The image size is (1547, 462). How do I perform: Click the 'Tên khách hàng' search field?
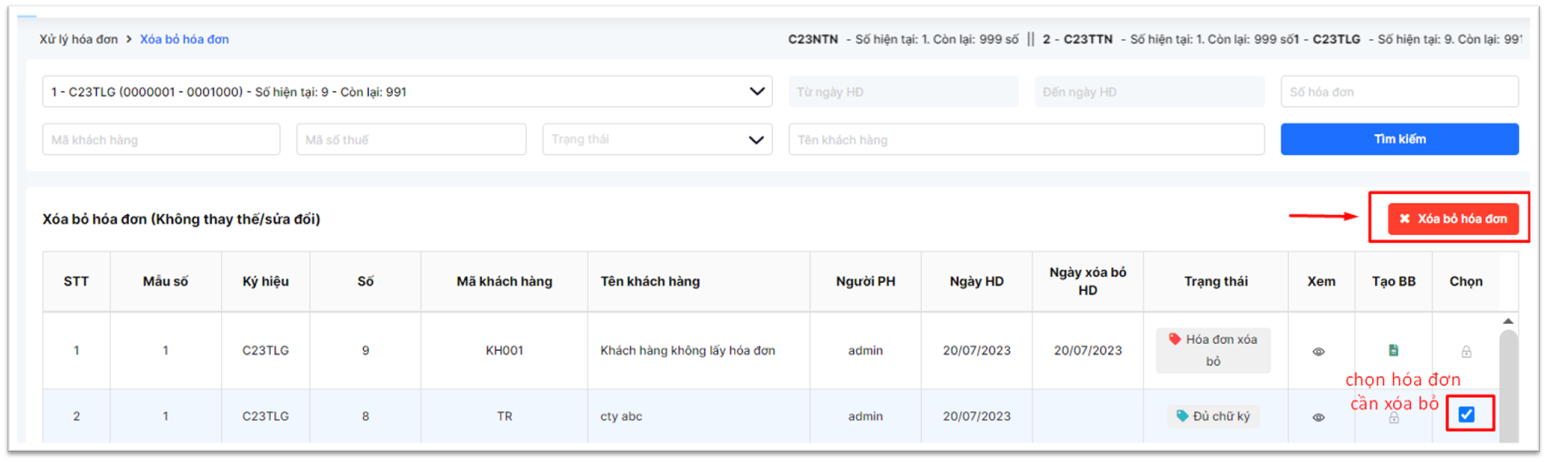point(1026,140)
